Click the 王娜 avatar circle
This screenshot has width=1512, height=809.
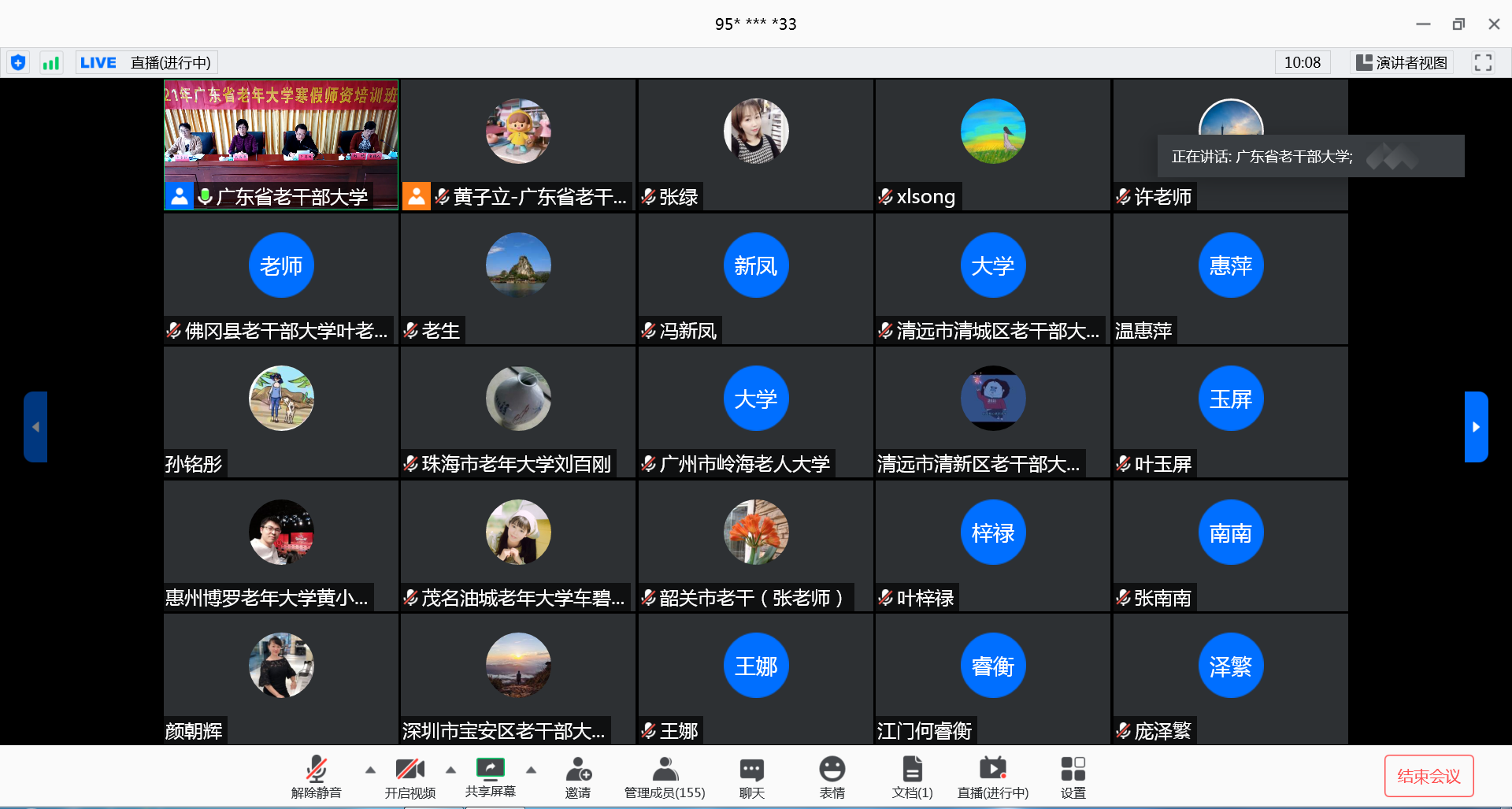click(756, 665)
